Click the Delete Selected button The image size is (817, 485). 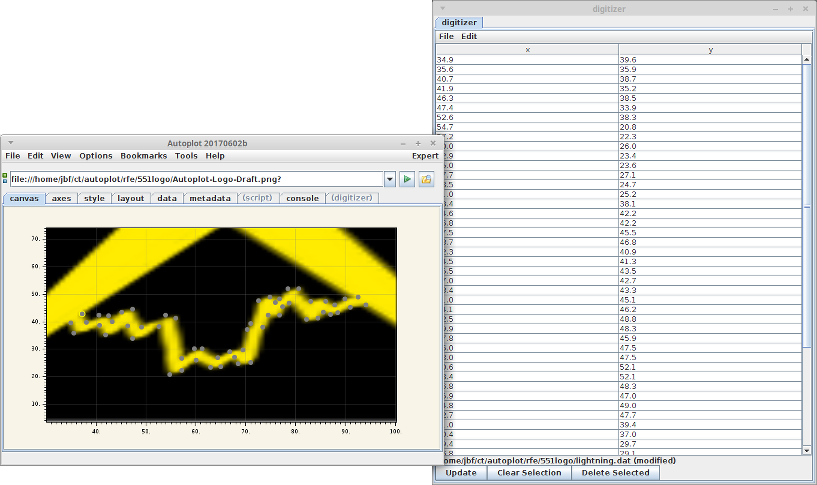615,472
